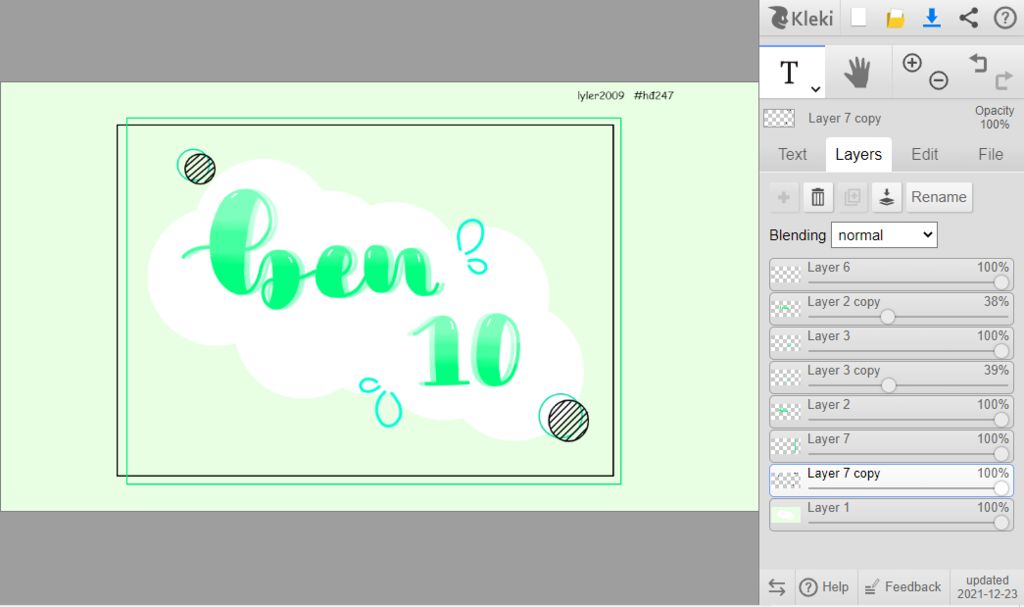
Task: Open the File tab
Action: click(990, 154)
